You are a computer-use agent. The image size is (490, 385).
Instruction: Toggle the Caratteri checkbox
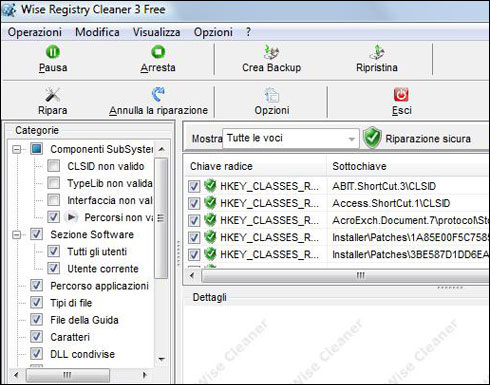pyautogui.click(x=36, y=337)
